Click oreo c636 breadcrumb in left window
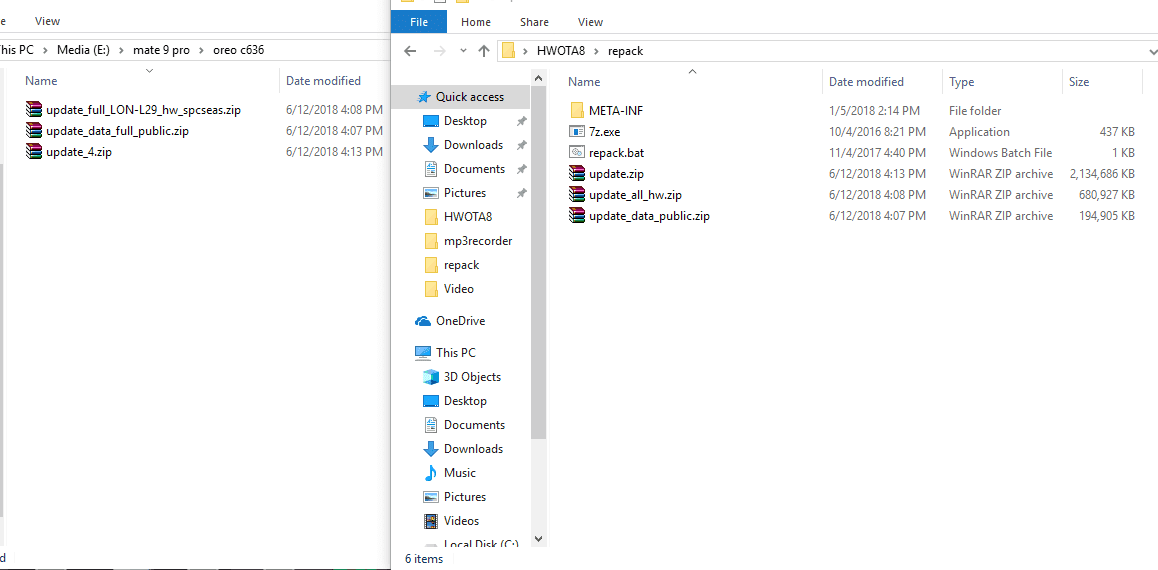1158x570 pixels. pyautogui.click(x=237, y=50)
